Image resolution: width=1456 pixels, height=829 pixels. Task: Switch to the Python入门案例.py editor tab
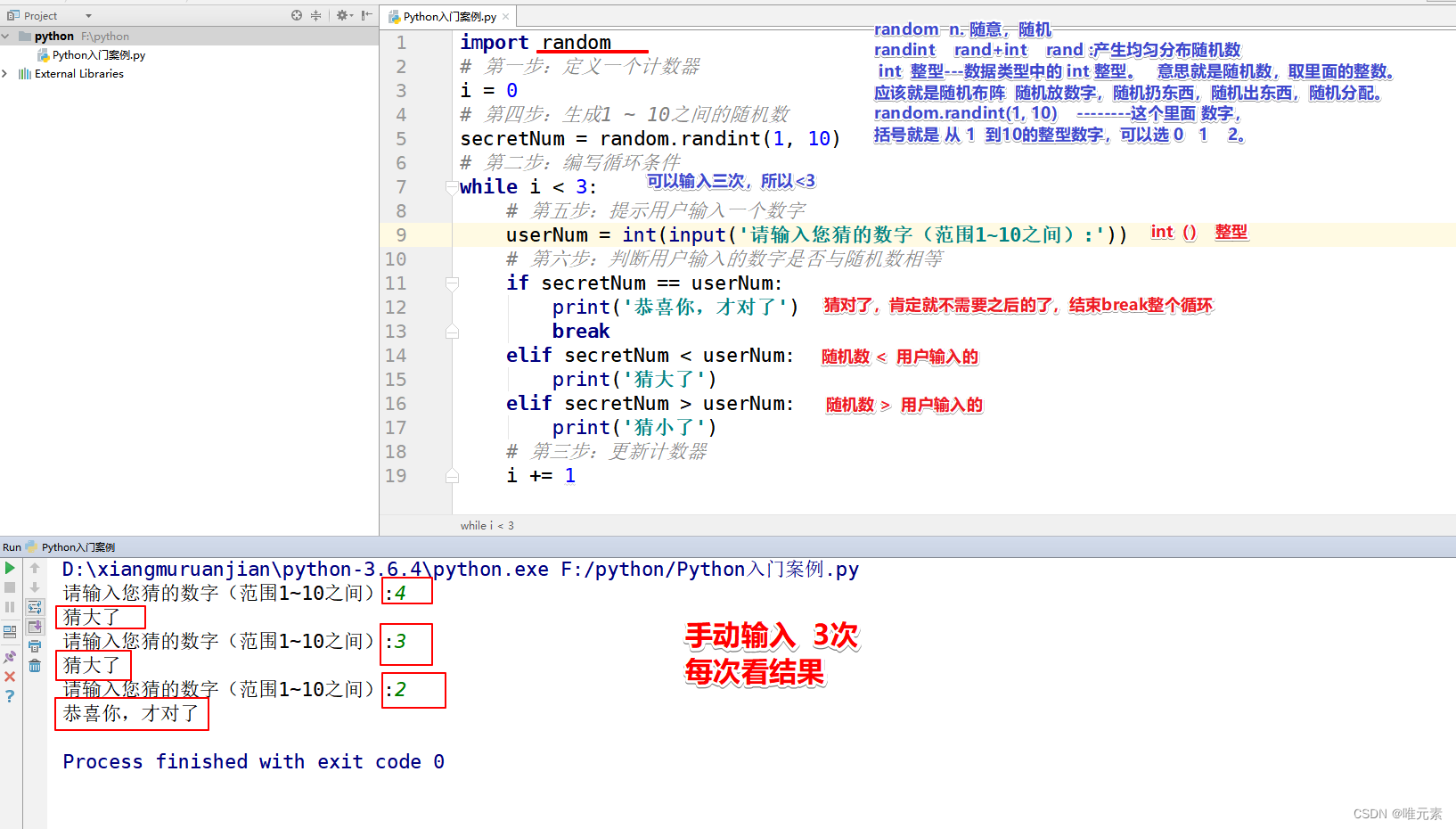[444, 15]
